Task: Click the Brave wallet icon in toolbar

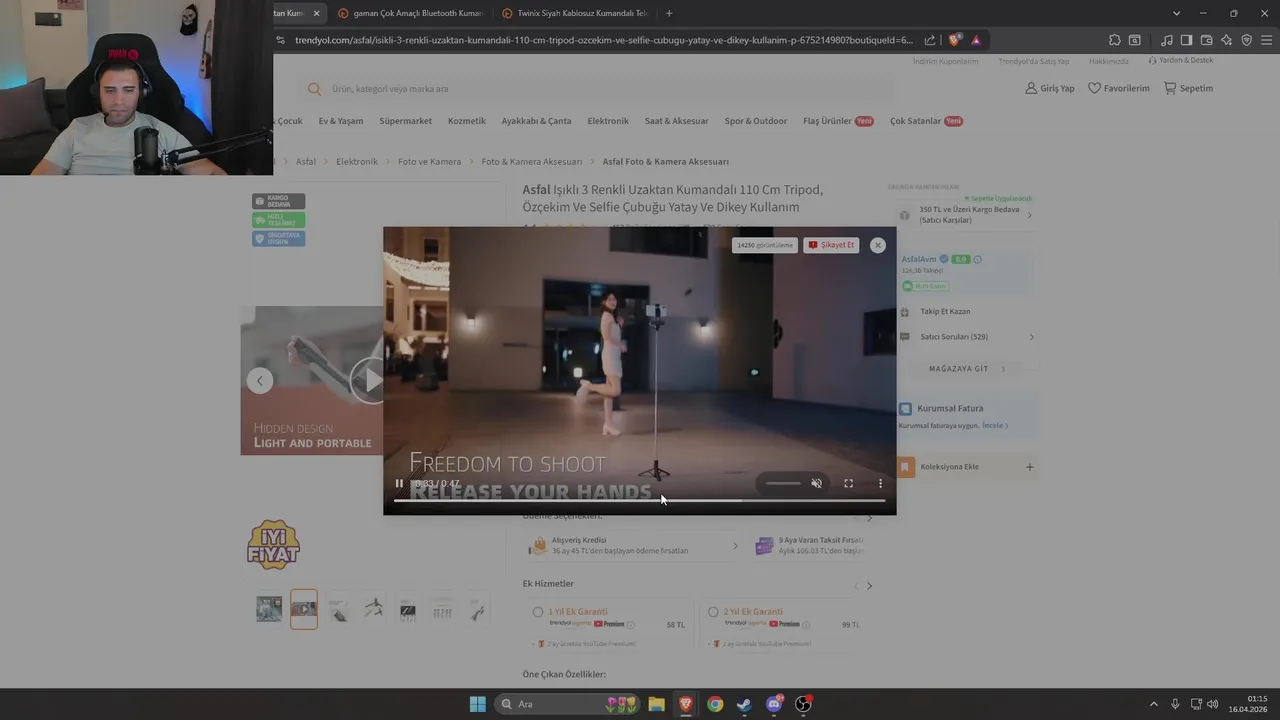Action: [1206, 40]
